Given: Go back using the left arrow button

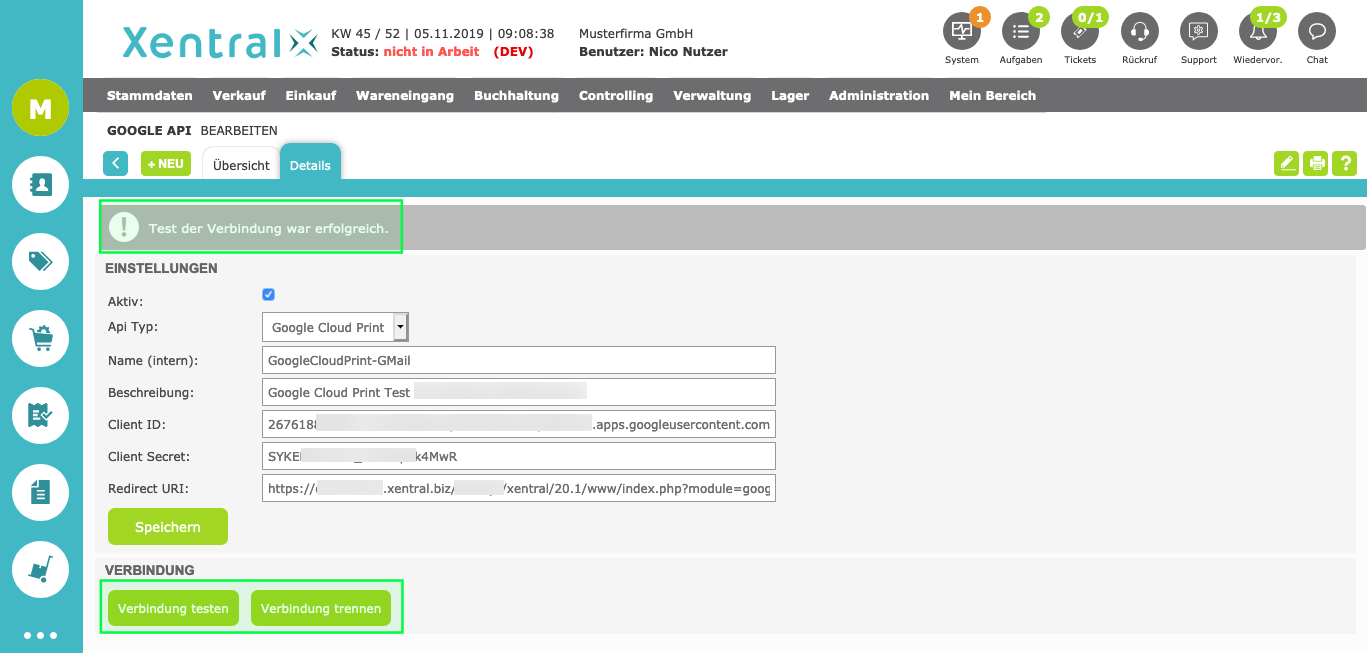Looking at the screenshot, I should click(x=116, y=163).
